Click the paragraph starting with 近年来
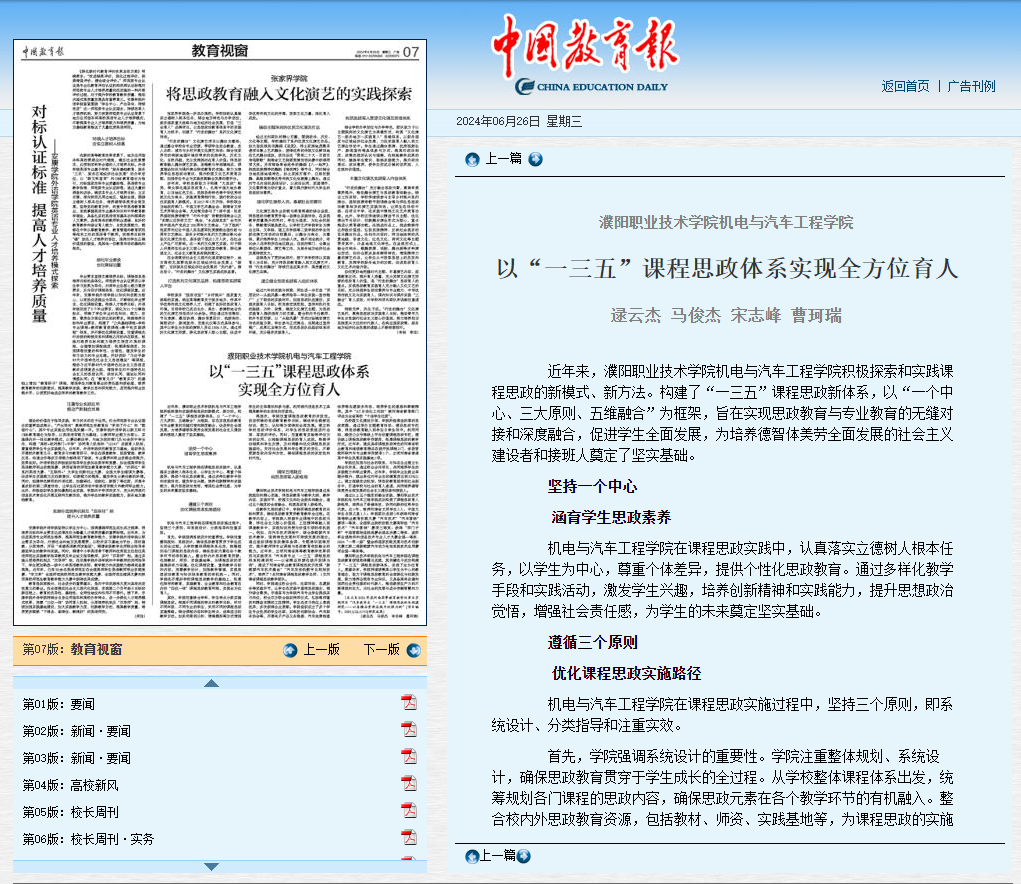This screenshot has height=884, width=1021. point(723,413)
